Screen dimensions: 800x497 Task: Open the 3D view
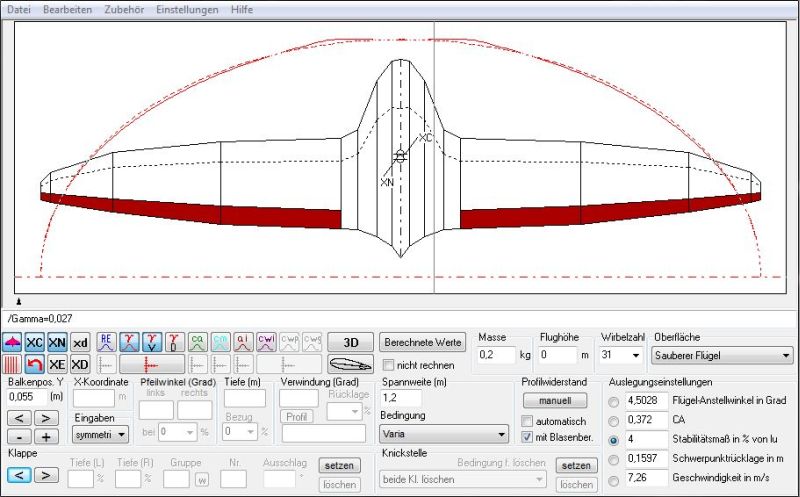(x=350, y=343)
